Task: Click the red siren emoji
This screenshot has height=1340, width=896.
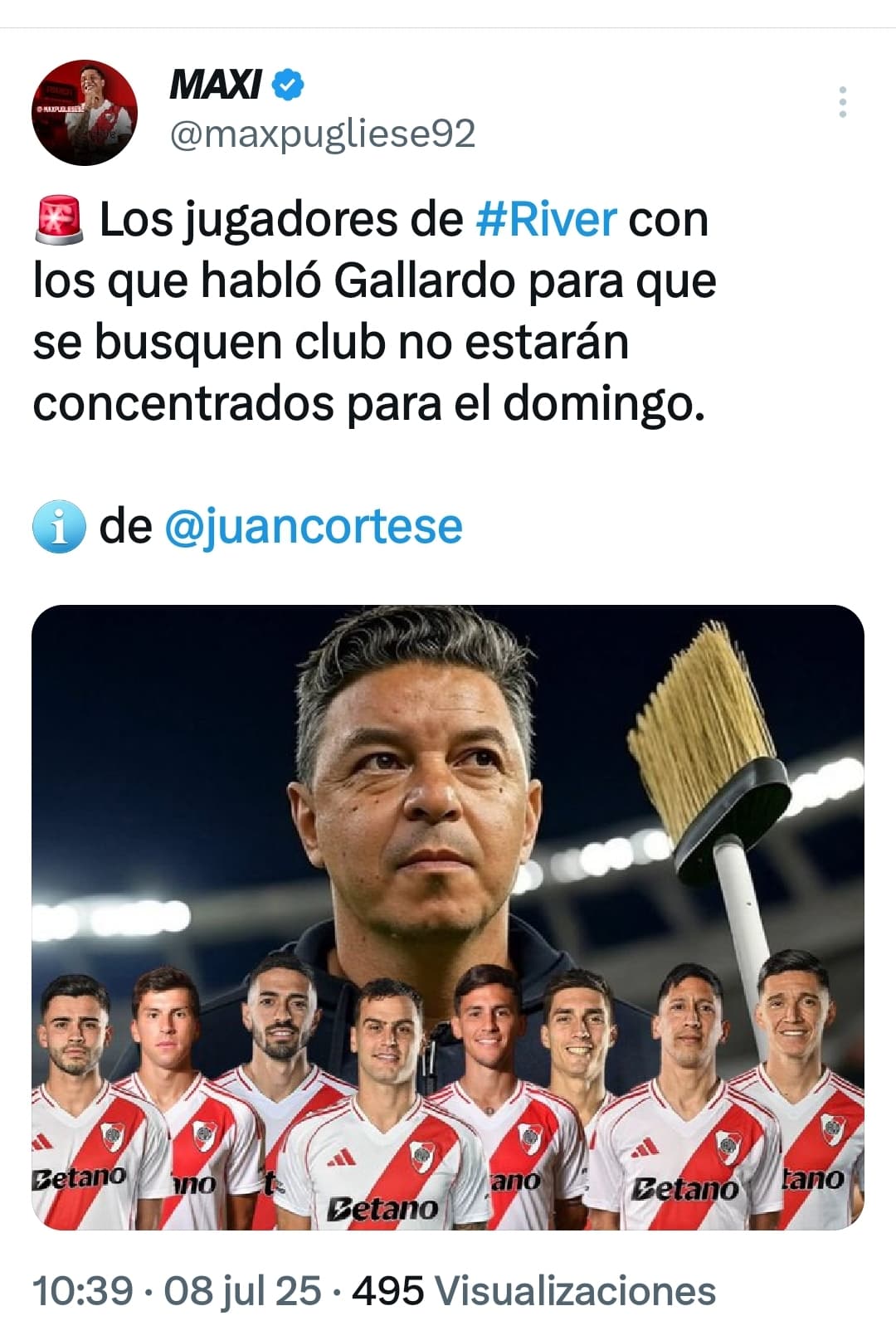Action: [59, 220]
